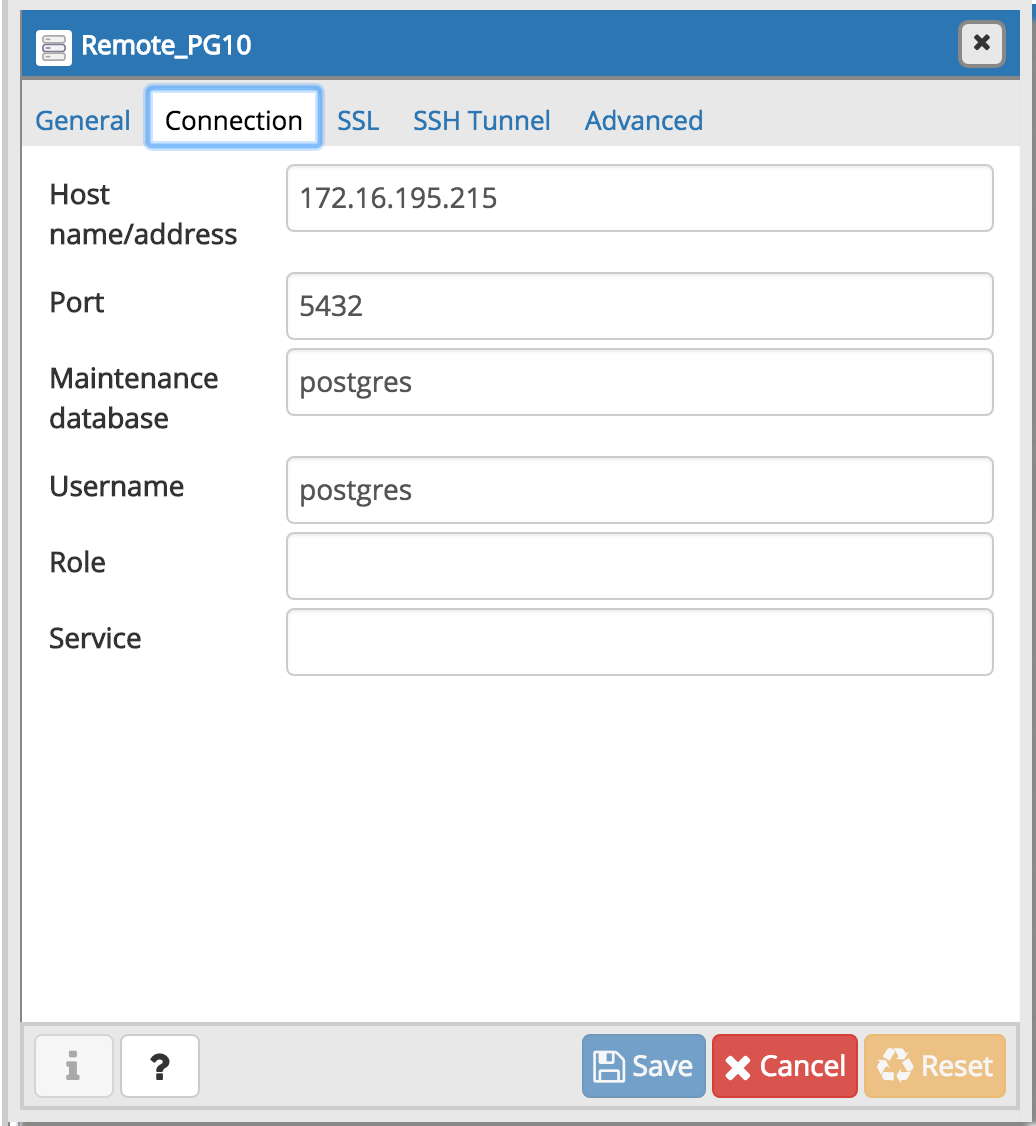Click the Username input field
Viewport: 1036px width, 1126px height.
(x=639, y=490)
